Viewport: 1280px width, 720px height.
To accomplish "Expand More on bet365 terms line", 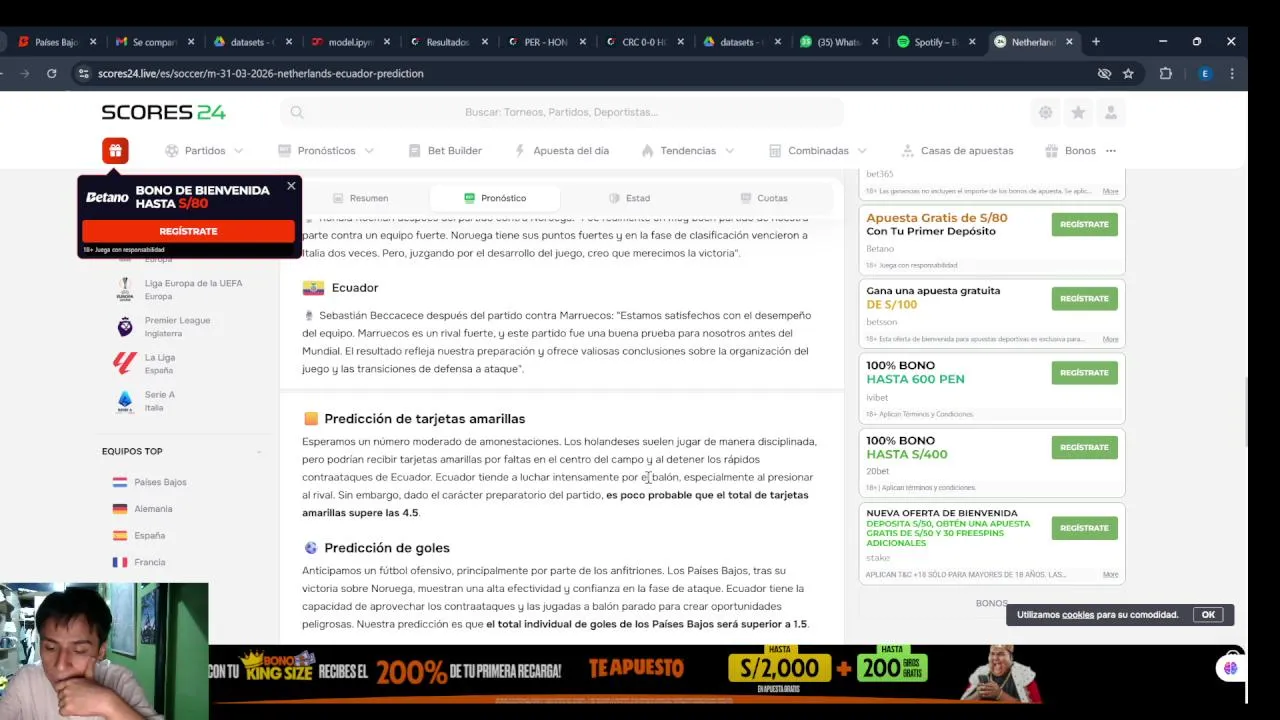I will [x=1110, y=191].
